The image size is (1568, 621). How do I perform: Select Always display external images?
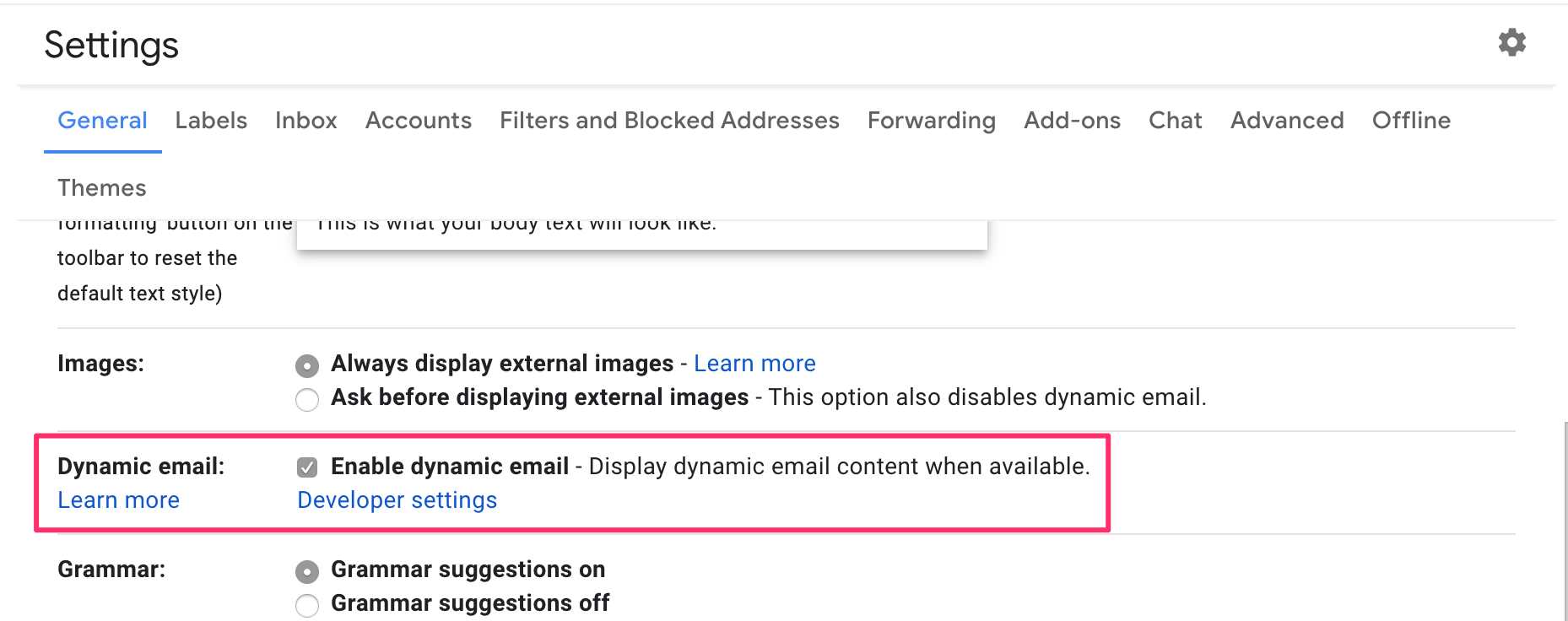point(307,365)
